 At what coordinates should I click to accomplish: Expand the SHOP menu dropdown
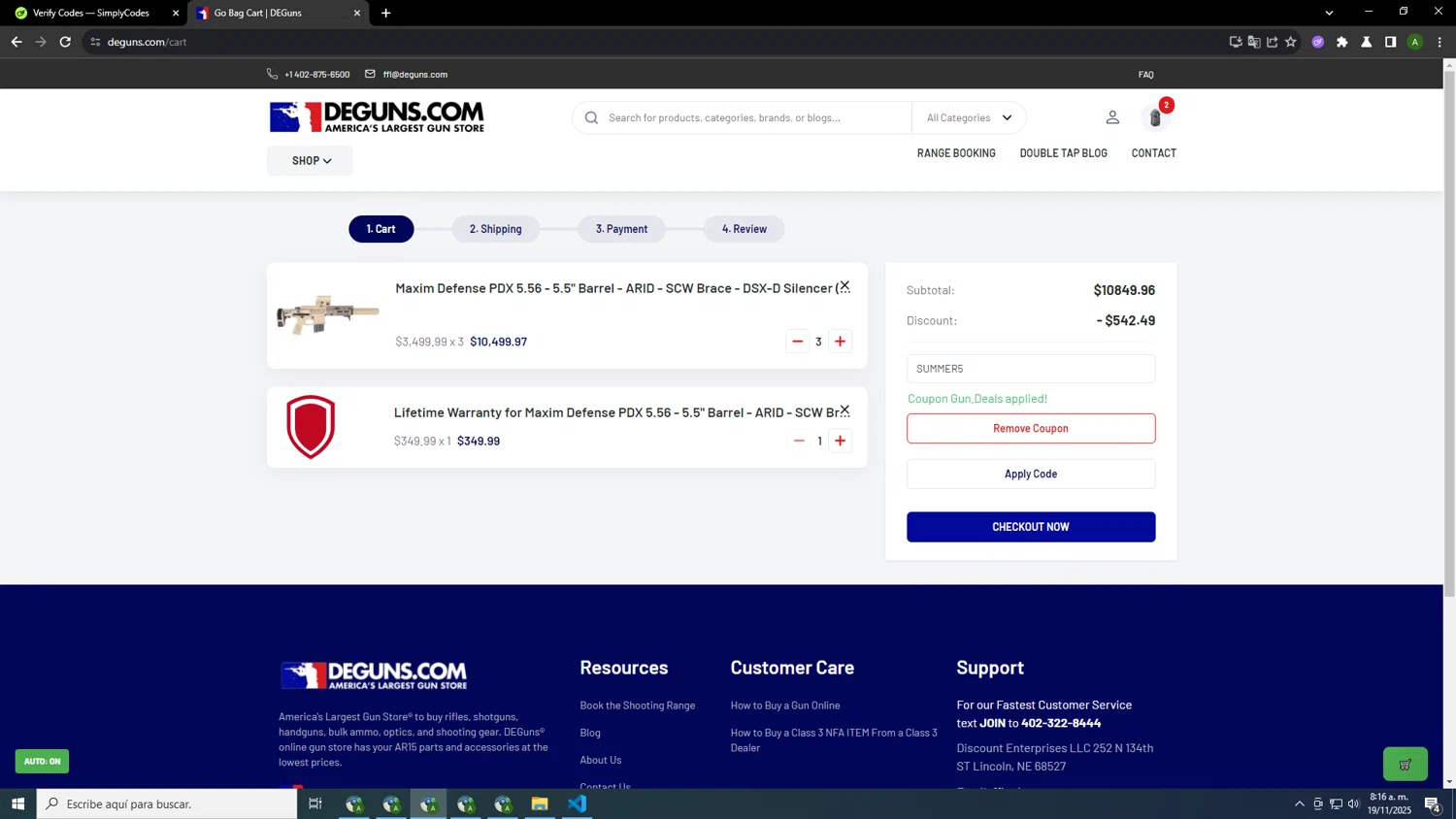click(310, 161)
